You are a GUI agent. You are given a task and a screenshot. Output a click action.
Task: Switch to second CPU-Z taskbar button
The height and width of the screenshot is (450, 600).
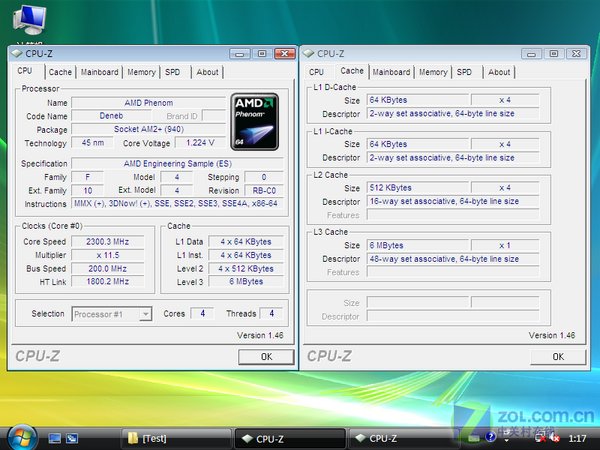coord(402,439)
